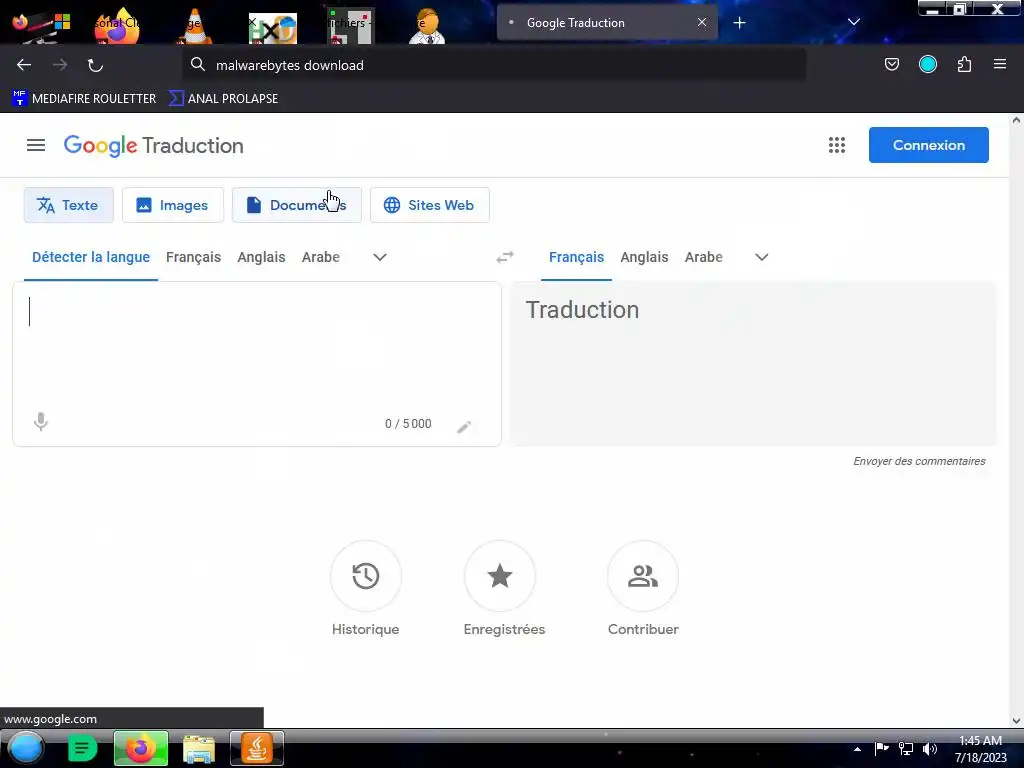Open Pocket save icon in toolbar

pos(891,64)
